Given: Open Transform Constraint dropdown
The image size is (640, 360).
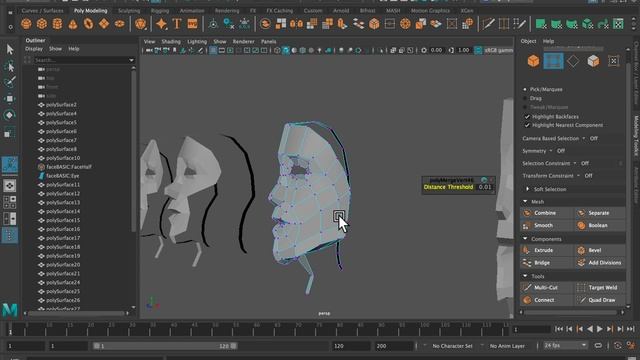Looking at the screenshot, I should pos(578,176).
